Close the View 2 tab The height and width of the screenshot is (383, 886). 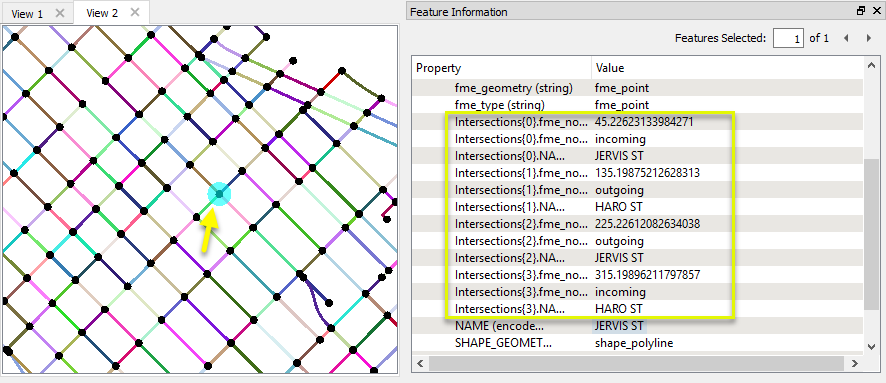click(134, 12)
